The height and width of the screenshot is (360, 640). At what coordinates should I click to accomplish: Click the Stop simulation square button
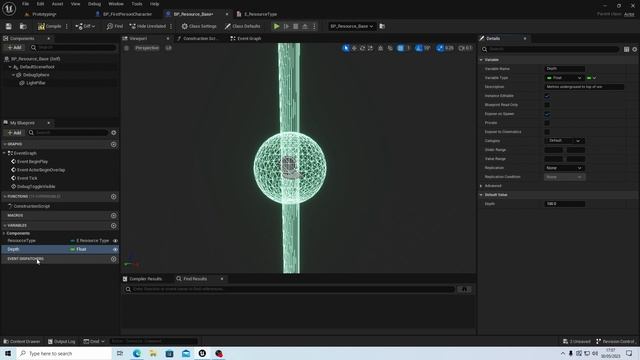pyautogui.click(x=296, y=26)
